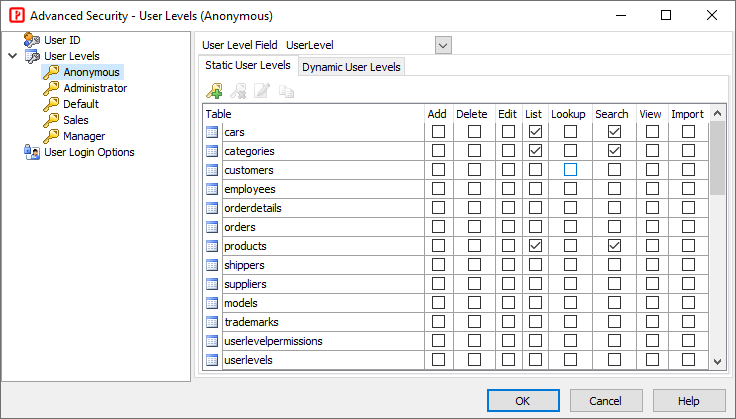Click the Copy User Level toolbar icon
The image size is (736, 419).
pos(286,91)
